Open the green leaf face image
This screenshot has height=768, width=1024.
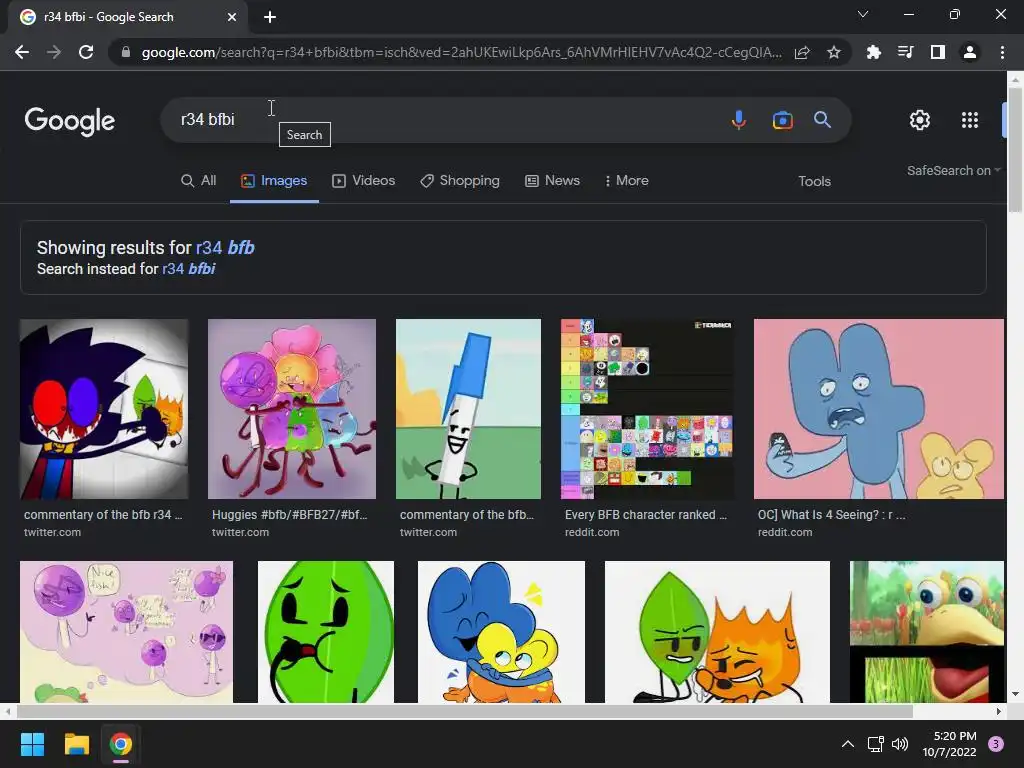click(326, 632)
